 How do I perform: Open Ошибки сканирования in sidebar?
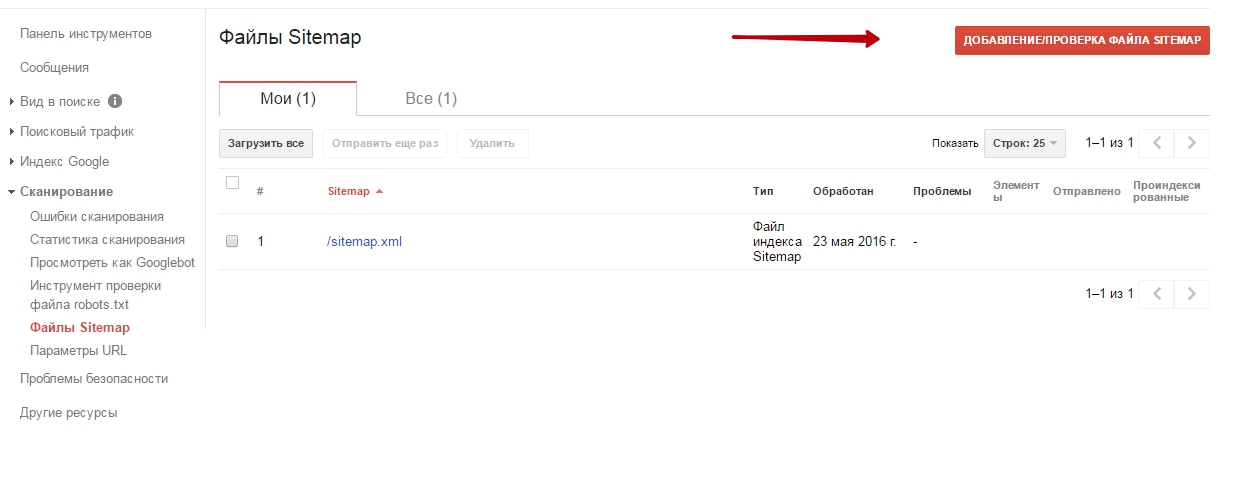(97, 216)
